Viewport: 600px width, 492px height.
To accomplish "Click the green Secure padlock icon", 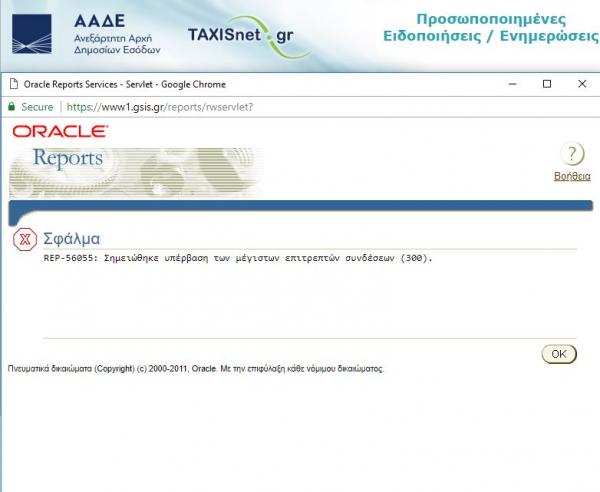I will (11, 107).
